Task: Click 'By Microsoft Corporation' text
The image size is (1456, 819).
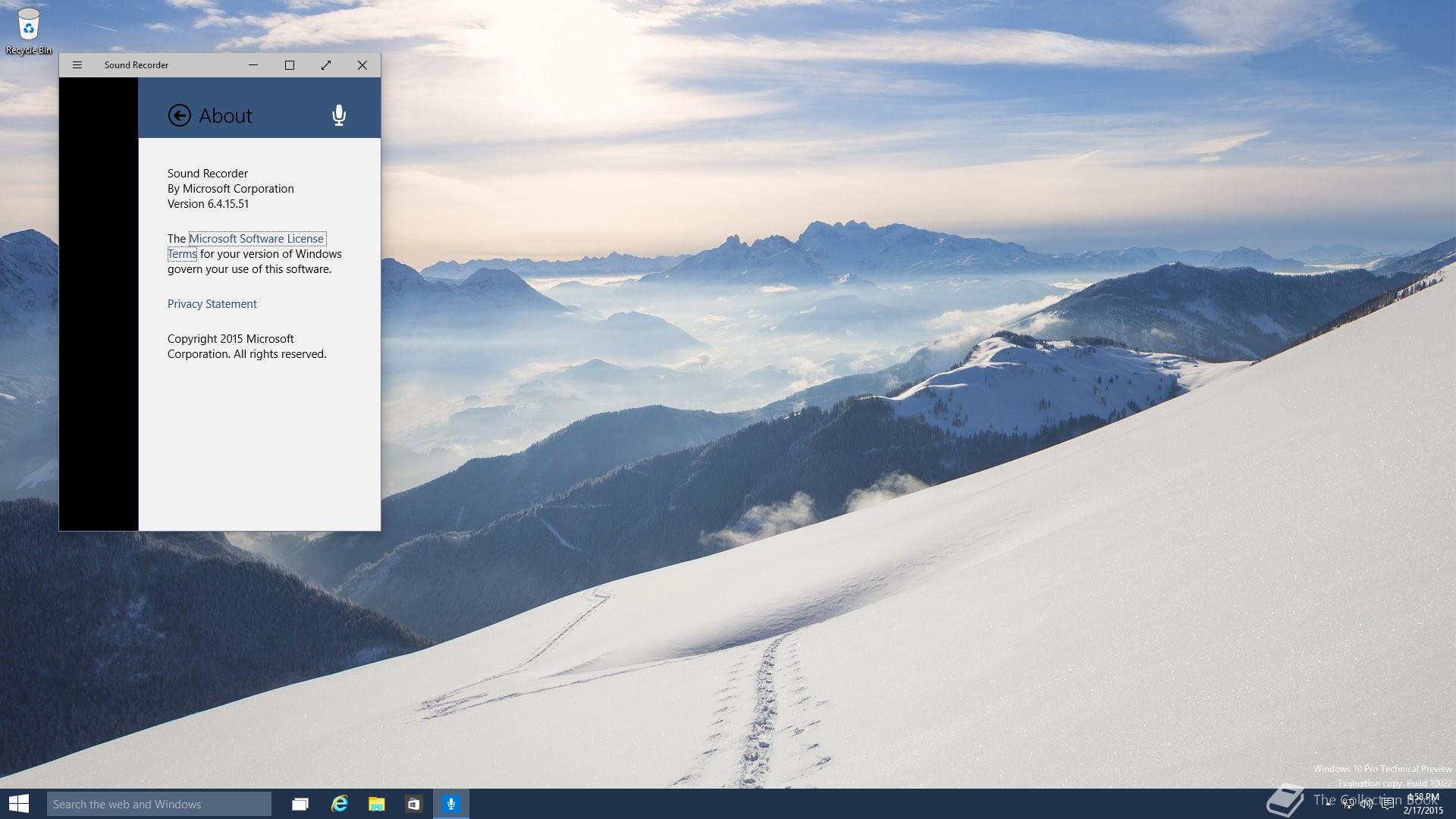Action: click(231, 189)
